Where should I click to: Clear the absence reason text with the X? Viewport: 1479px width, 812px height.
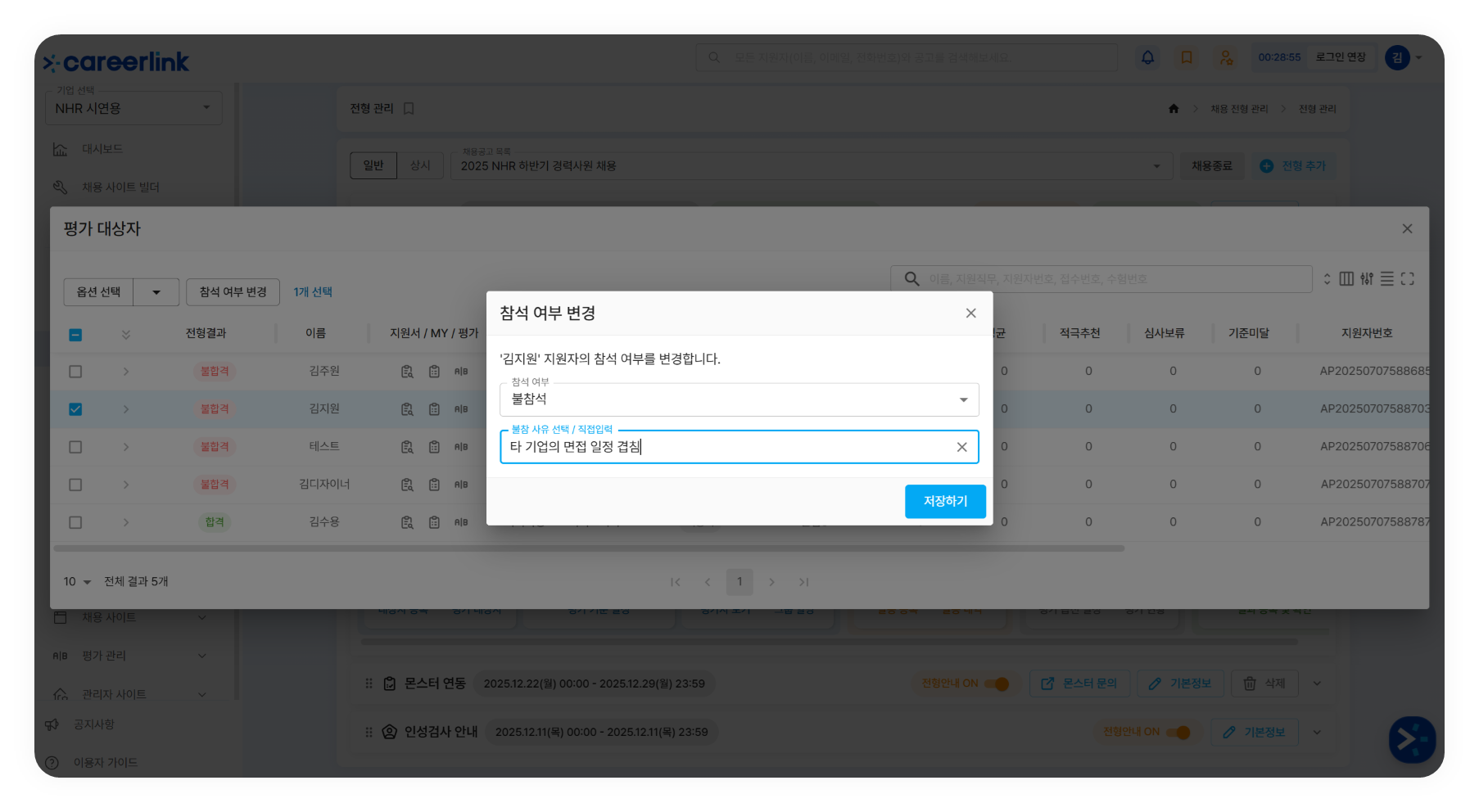[x=962, y=447]
